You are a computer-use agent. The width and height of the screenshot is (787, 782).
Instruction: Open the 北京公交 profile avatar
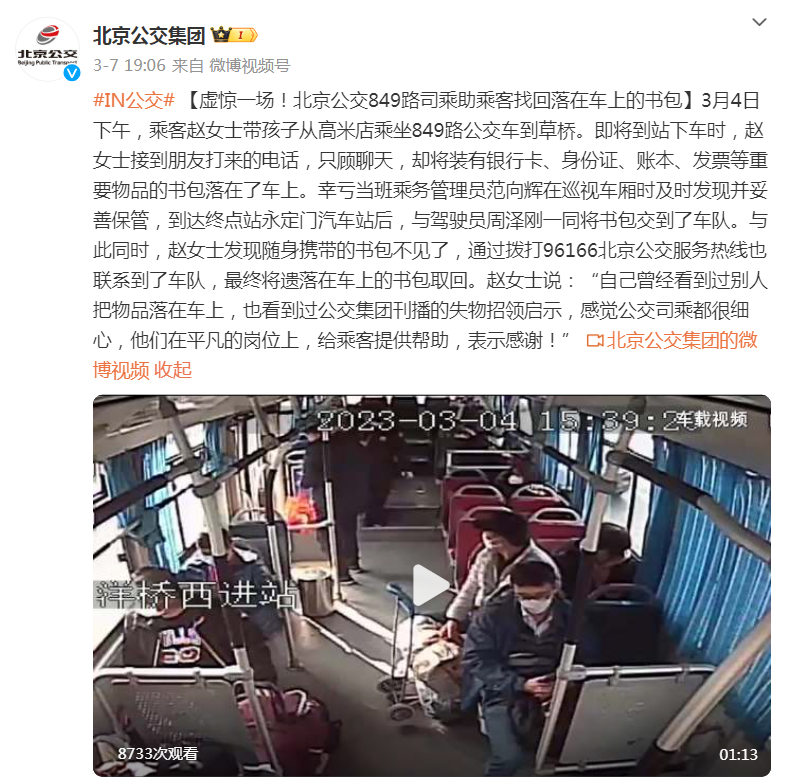pos(47,49)
